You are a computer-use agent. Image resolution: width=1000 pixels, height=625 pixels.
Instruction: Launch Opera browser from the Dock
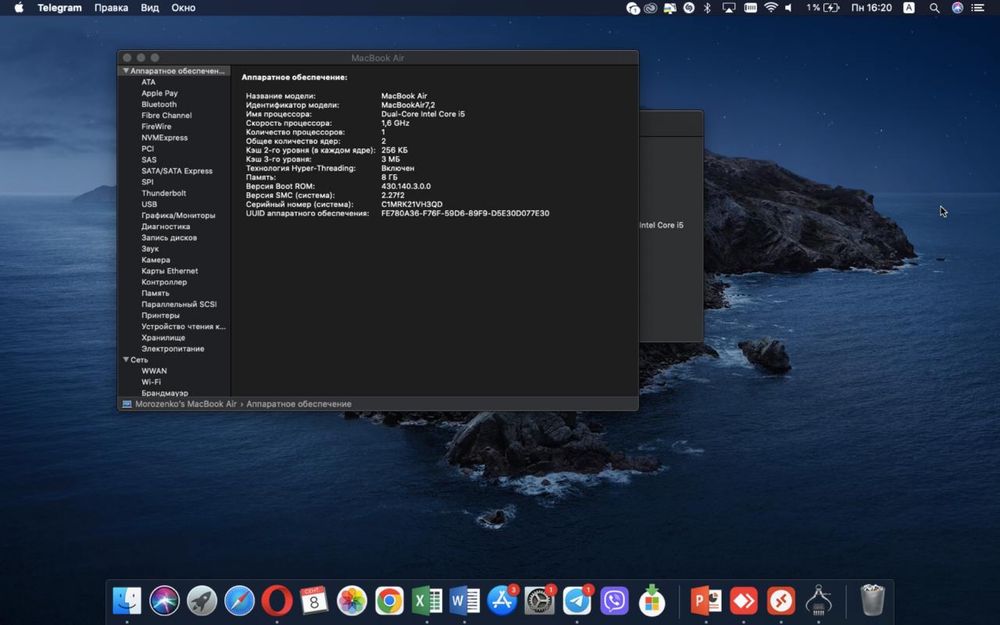(x=277, y=601)
